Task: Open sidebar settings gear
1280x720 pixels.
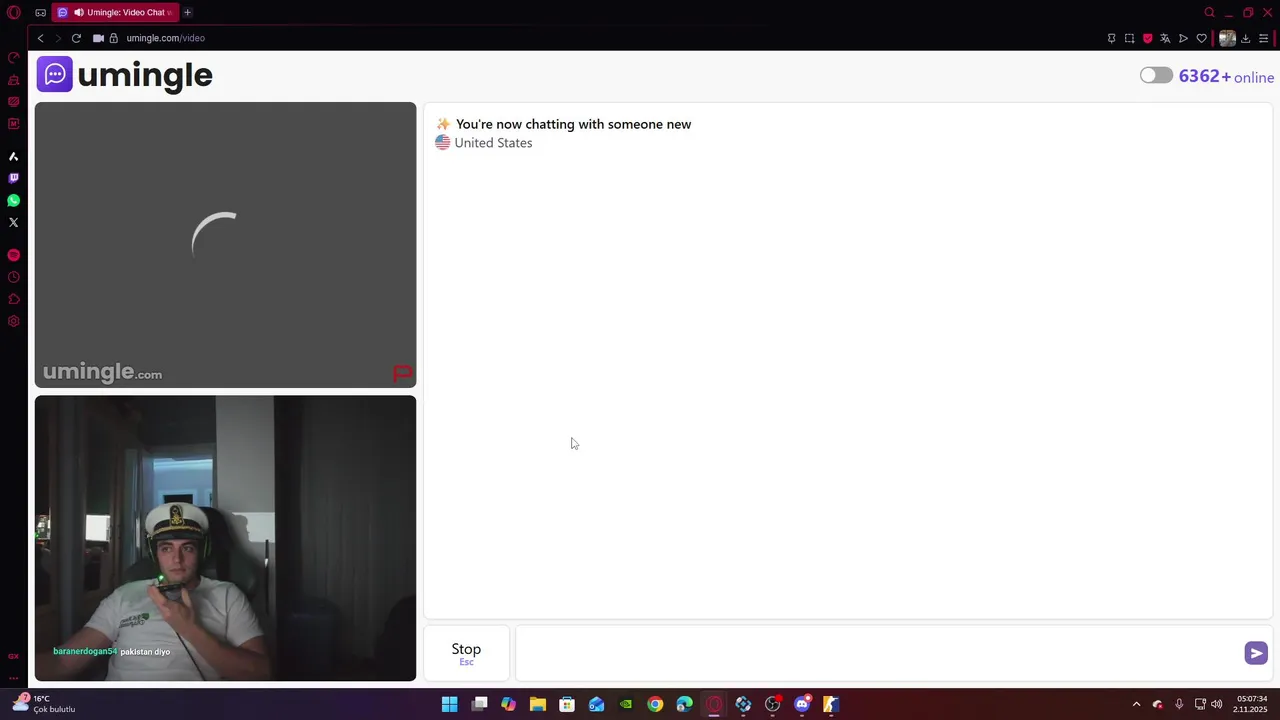Action: (13, 321)
